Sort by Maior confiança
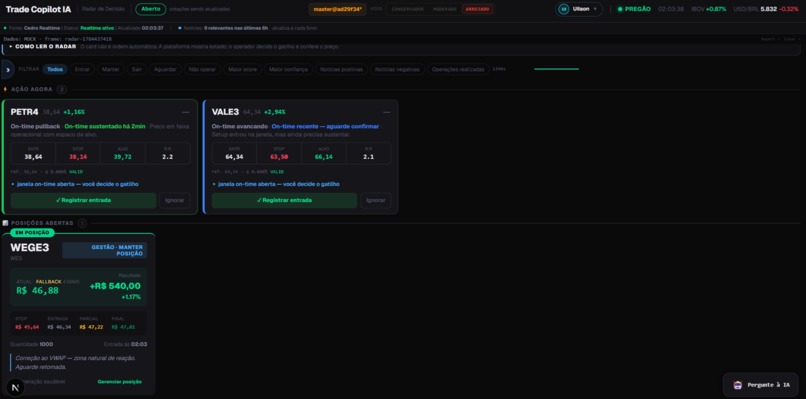The height and width of the screenshot is (399, 806). pos(288,69)
